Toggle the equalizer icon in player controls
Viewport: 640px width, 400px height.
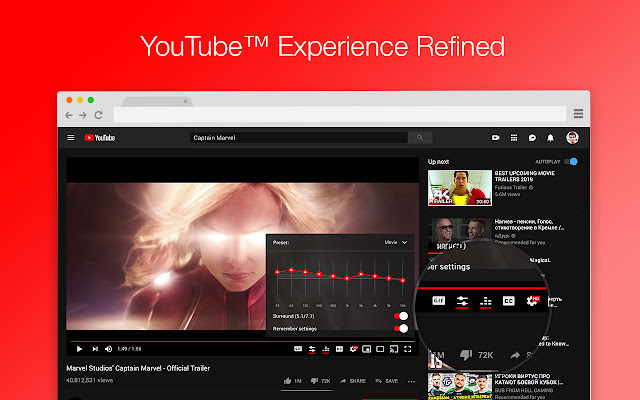point(326,349)
